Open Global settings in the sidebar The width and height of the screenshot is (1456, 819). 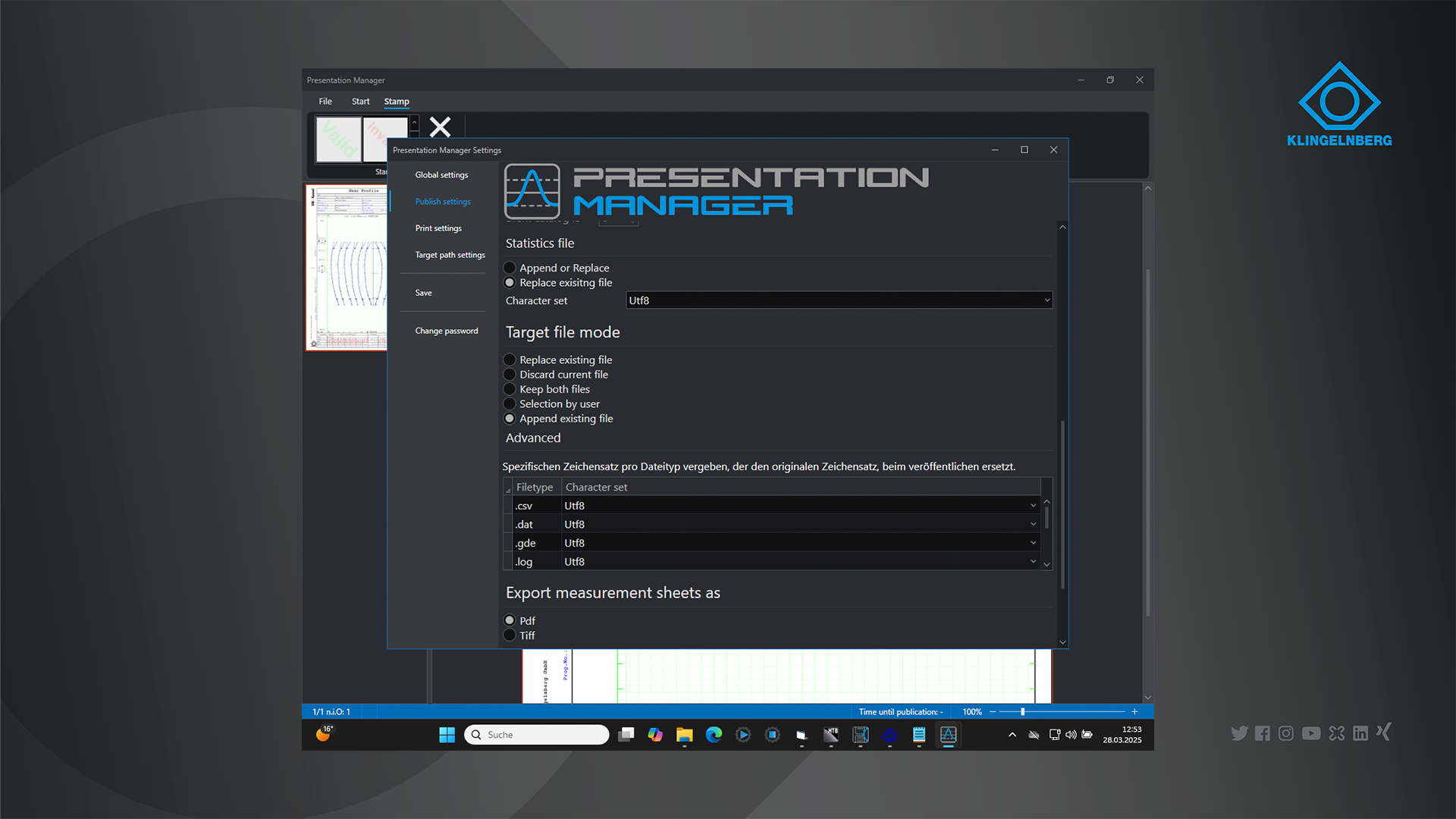(441, 174)
